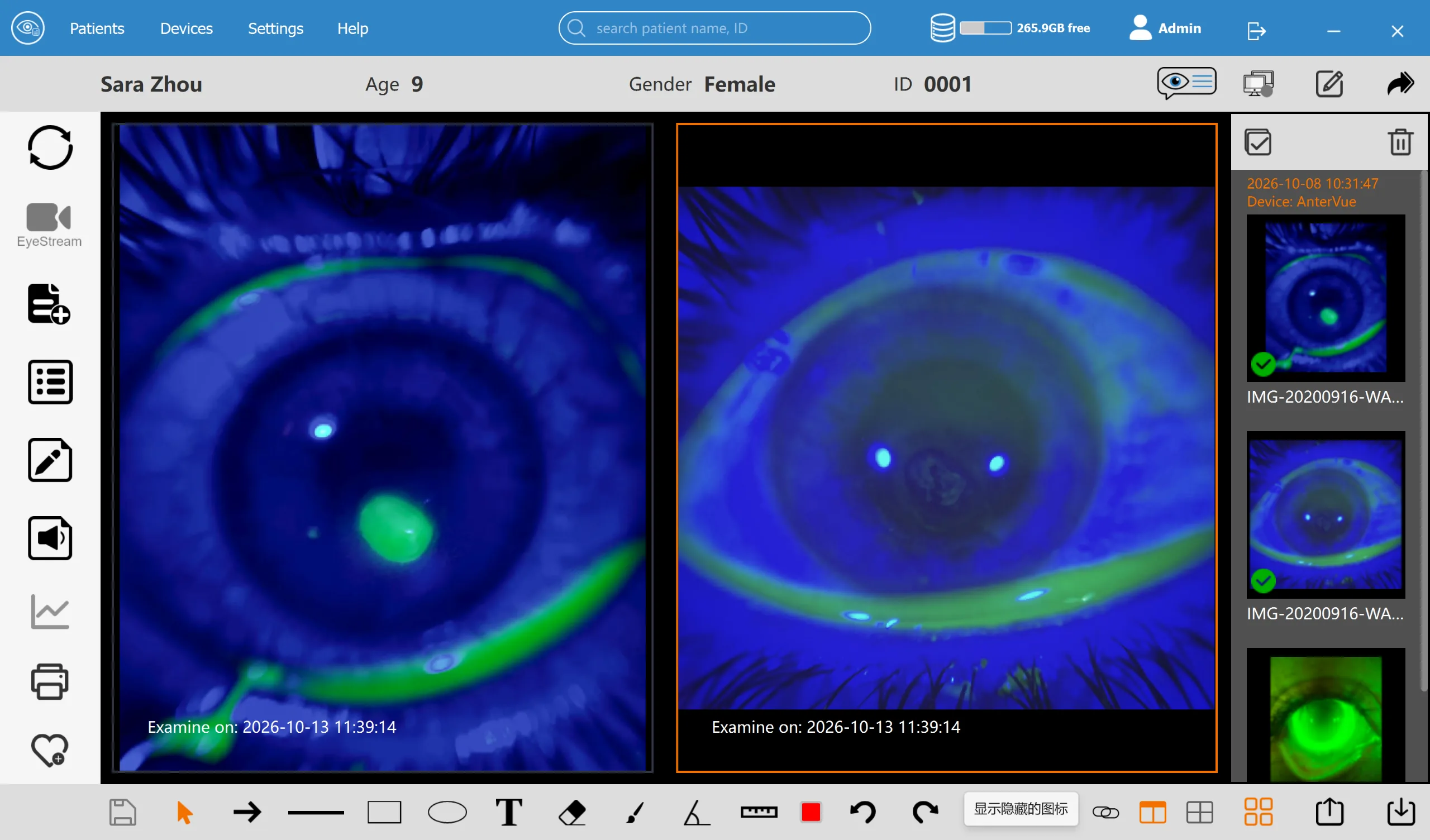Click the search patient name field
Screen dimensions: 1430x840
[x=714, y=28]
